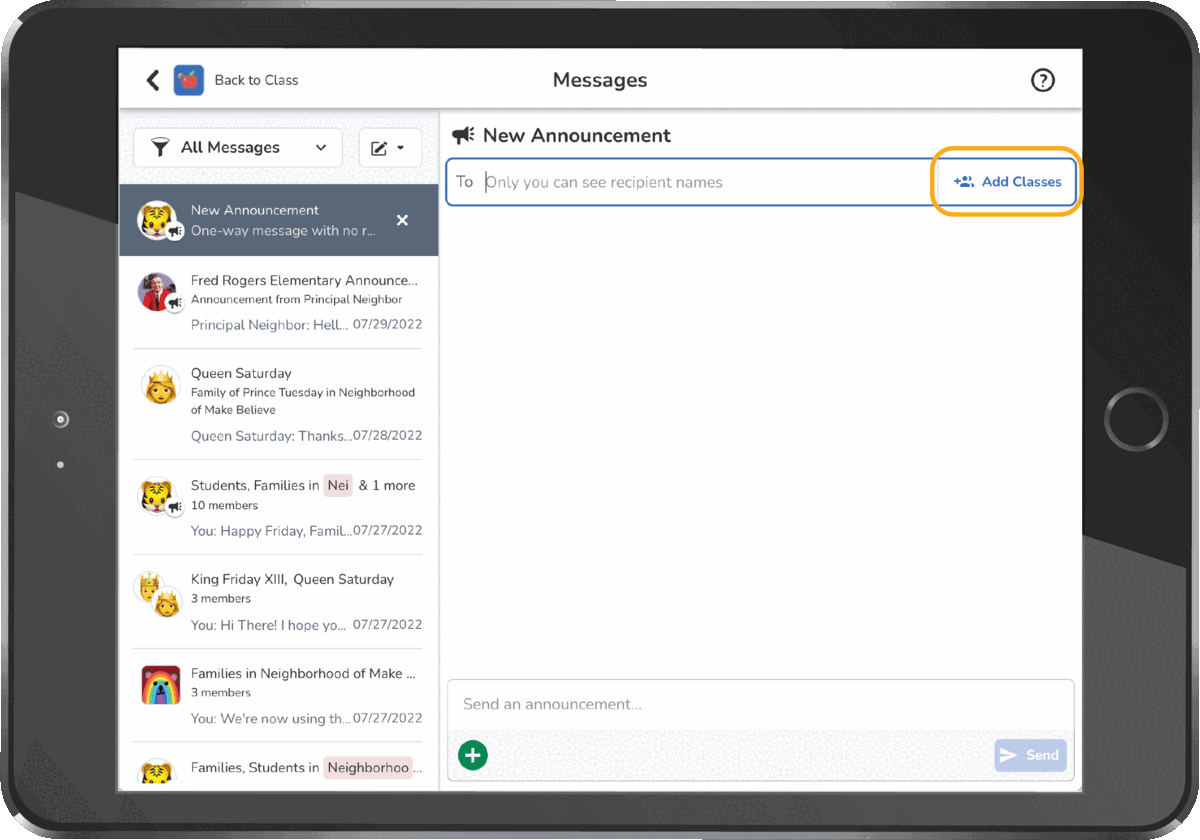Image resolution: width=1200 pixels, height=840 pixels.
Task: Click the ClassDojo app logo
Action: pyautogui.click(x=191, y=80)
